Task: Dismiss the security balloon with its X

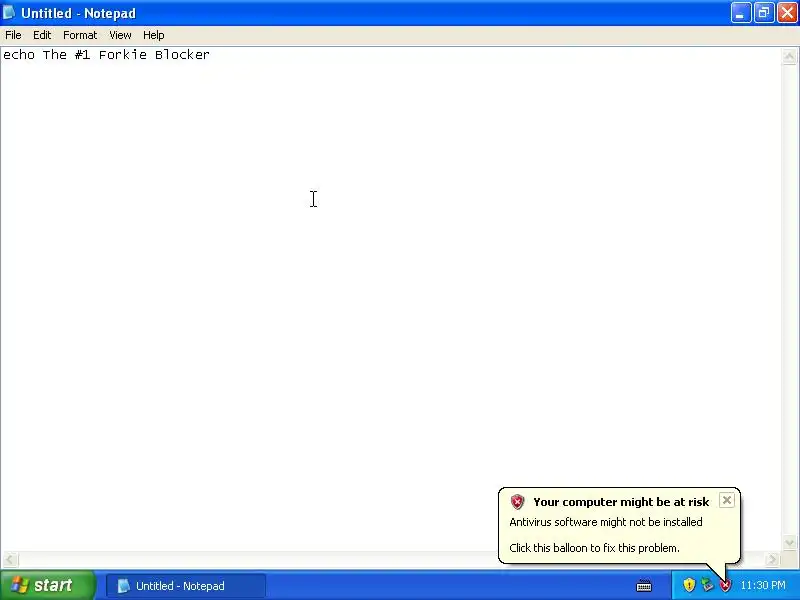Action: point(727,500)
